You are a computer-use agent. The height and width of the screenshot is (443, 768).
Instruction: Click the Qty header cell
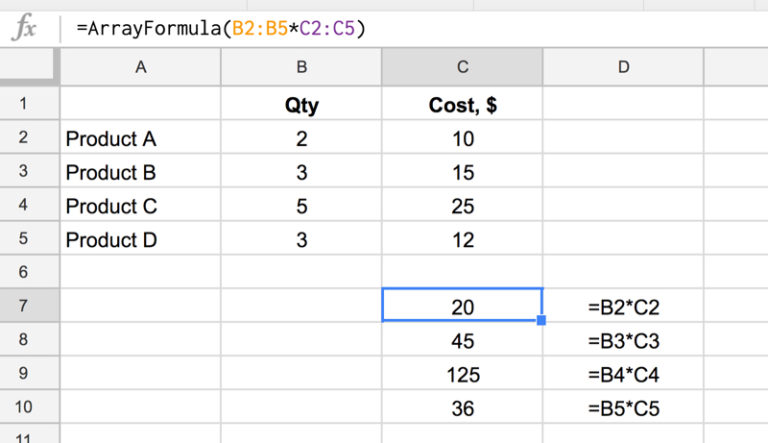tap(301, 105)
